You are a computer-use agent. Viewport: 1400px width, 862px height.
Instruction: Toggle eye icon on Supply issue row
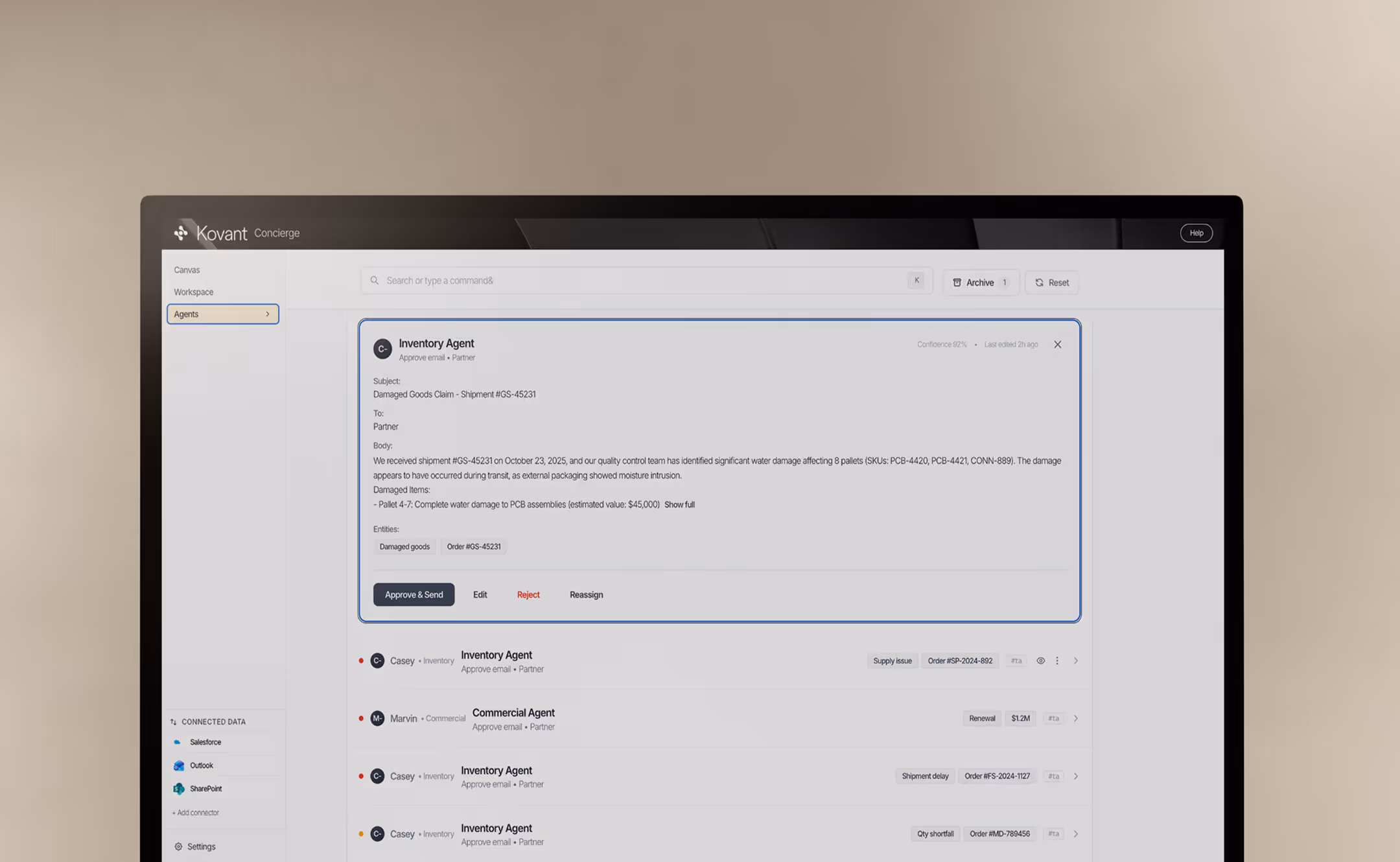tap(1040, 661)
